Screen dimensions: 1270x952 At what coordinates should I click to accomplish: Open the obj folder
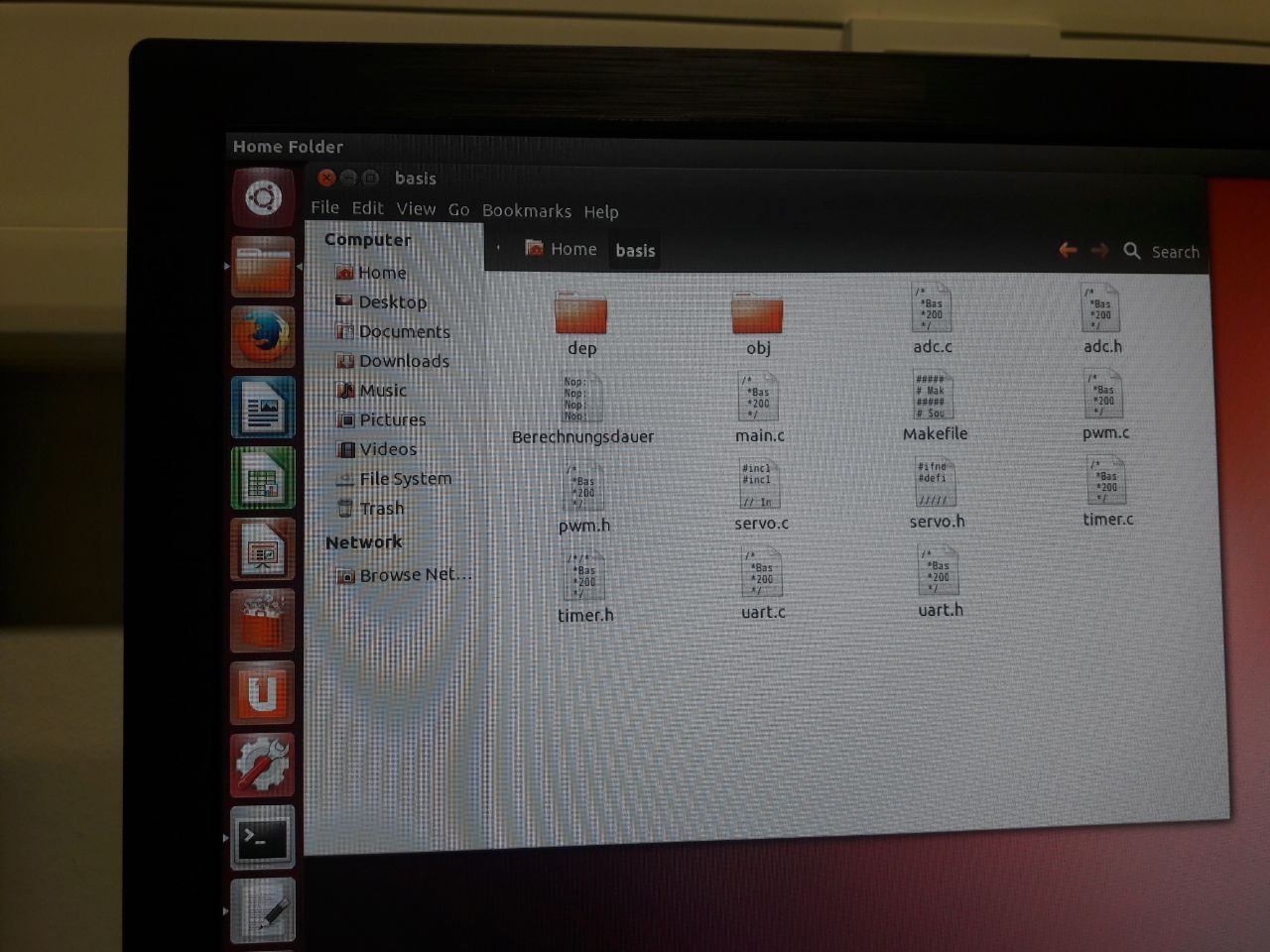tap(757, 313)
